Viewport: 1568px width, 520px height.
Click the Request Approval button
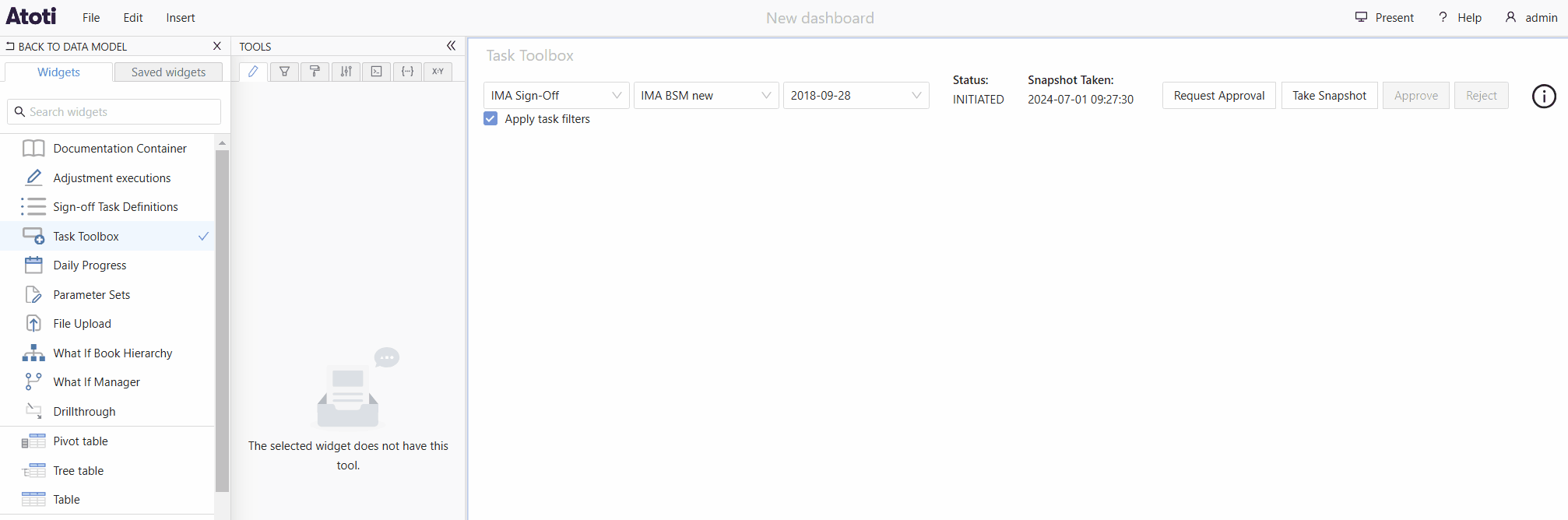(1218, 95)
